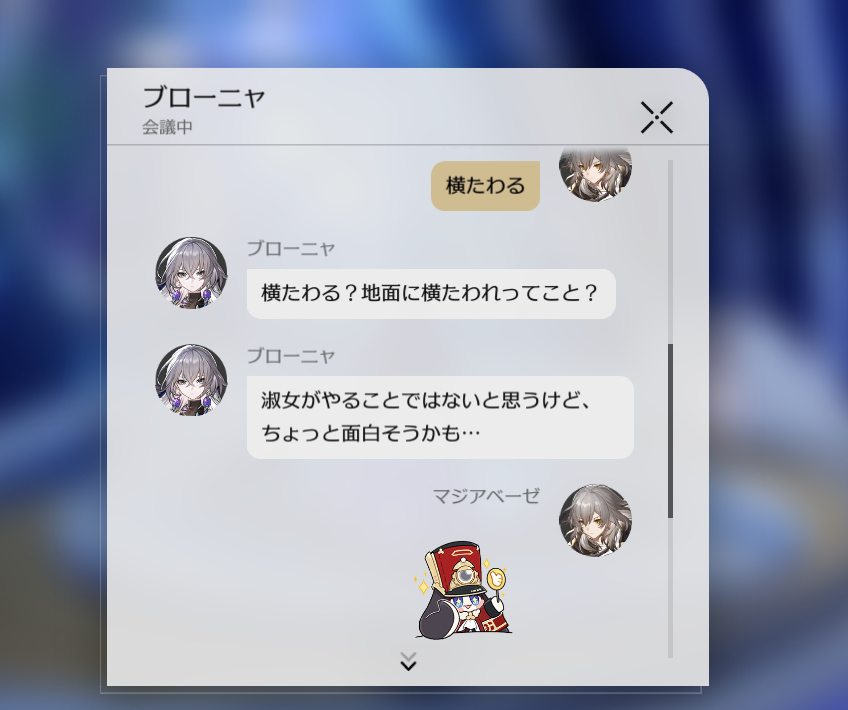Open Bronya's avatar next to 淑女がやること message
This screenshot has height=710, width=848.
[x=191, y=380]
